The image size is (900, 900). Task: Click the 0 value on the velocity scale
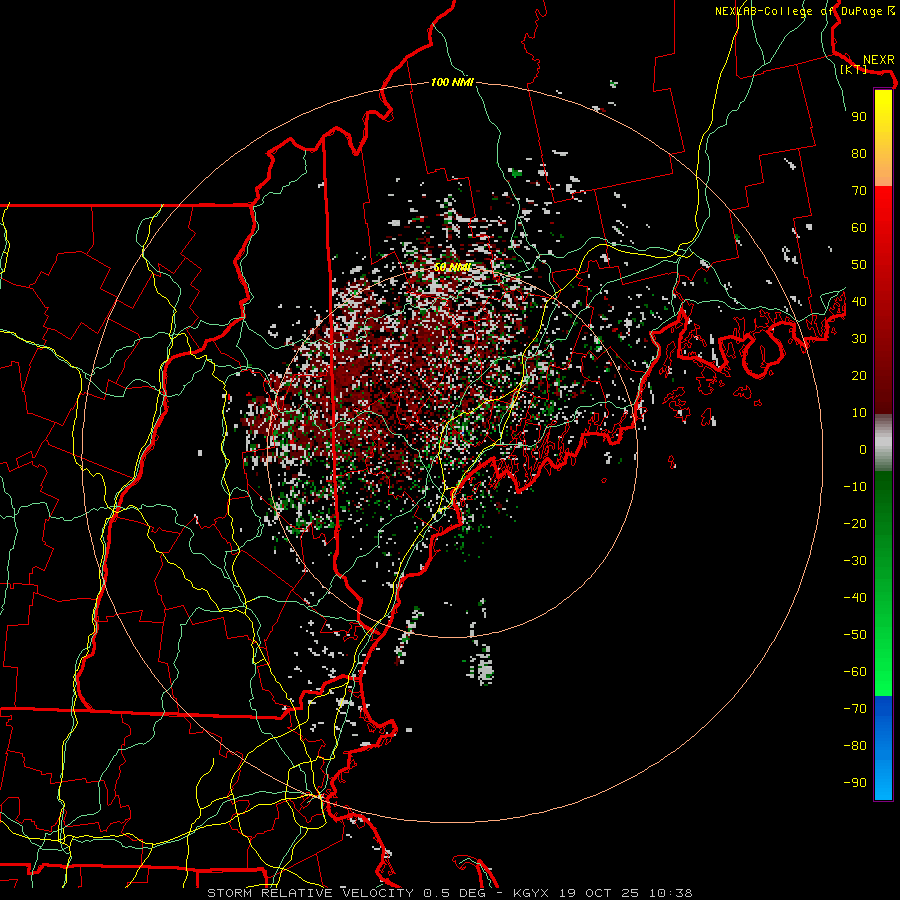pyautogui.click(x=863, y=449)
